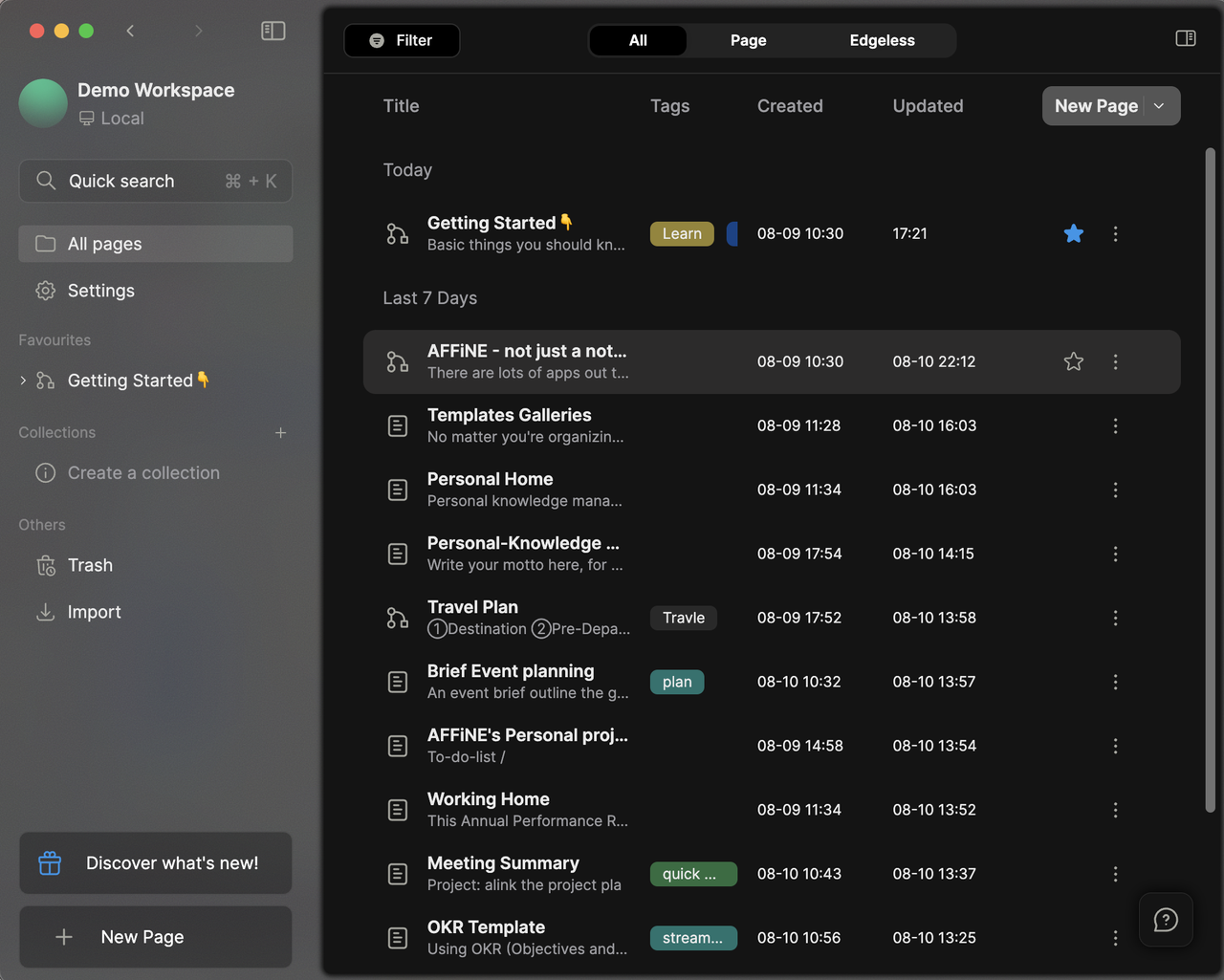Click the Learn tag
1224x980 pixels.
click(x=682, y=233)
